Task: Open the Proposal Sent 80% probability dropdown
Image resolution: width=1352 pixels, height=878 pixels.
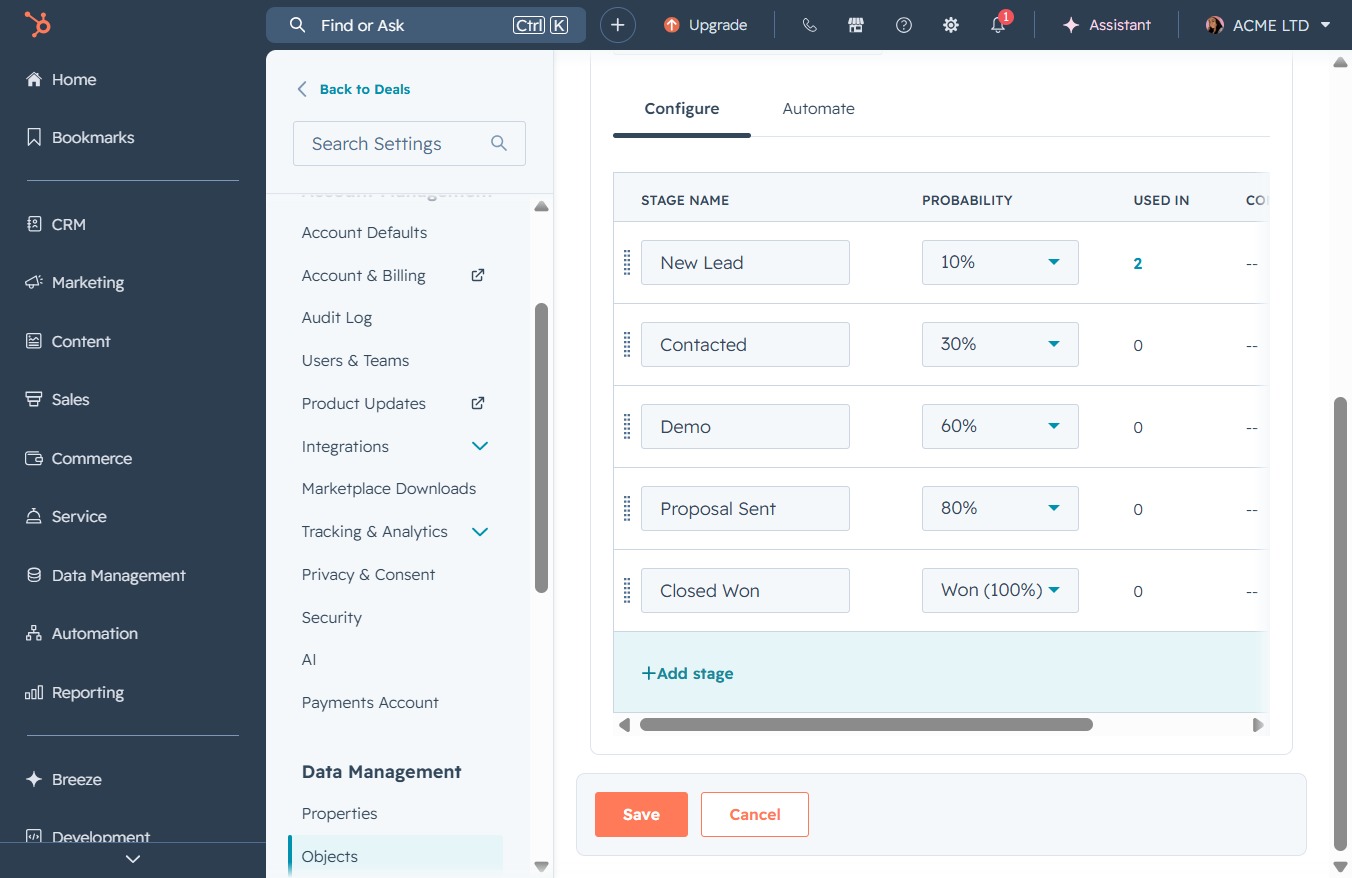Action: pyautogui.click(x=1000, y=508)
